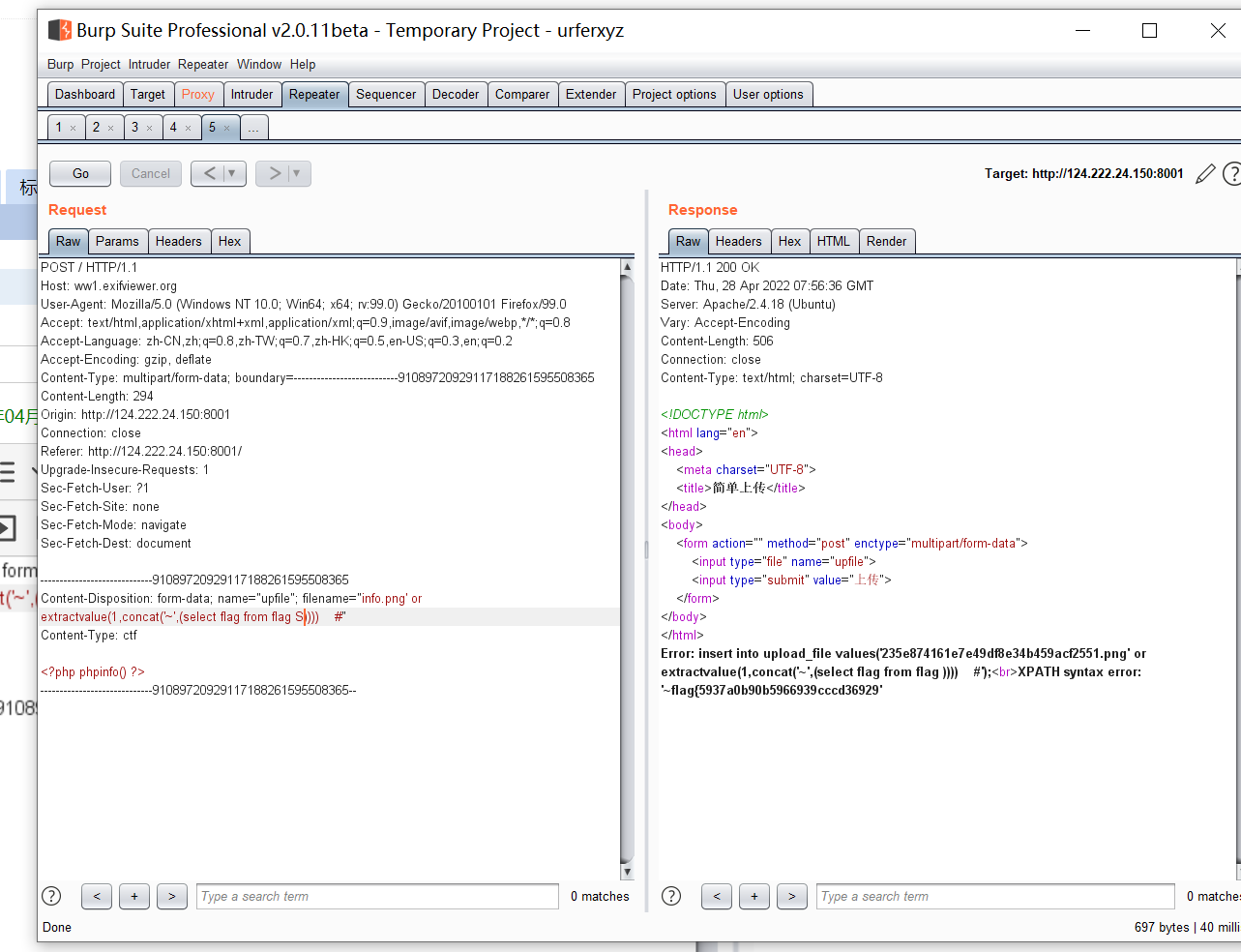1241x952 pixels.
Task: Switch to the Decoder tab
Action: click(x=456, y=94)
